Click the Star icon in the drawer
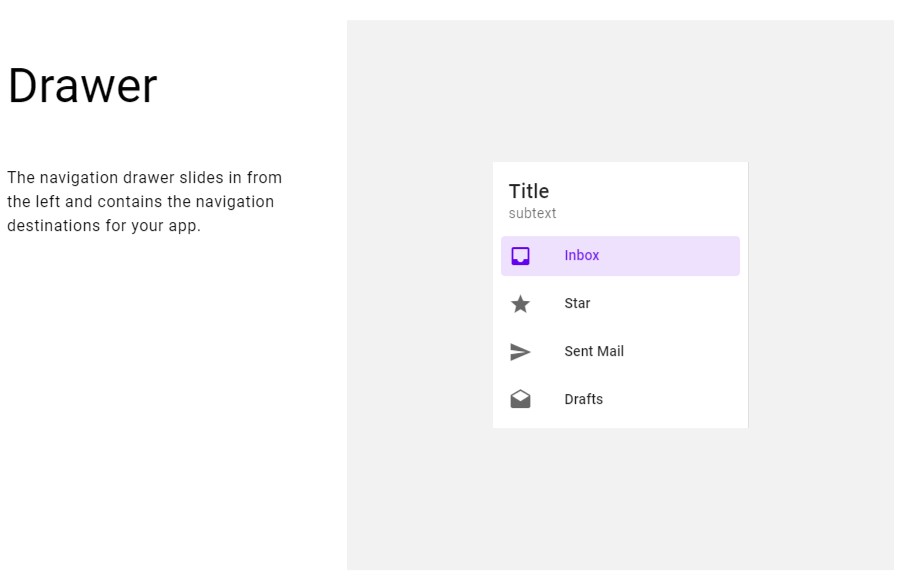Image resolution: width=902 pixels, height=579 pixels. click(520, 304)
